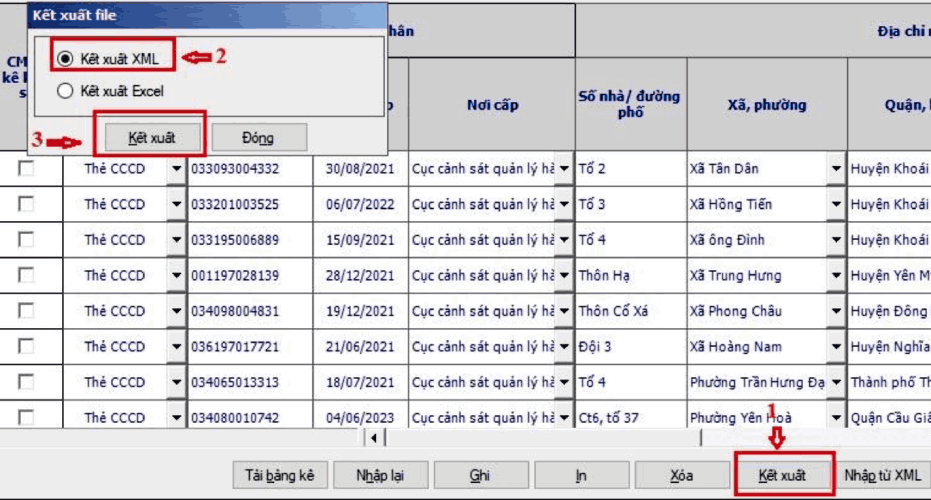Click the Xóa button
The height and width of the screenshot is (500, 931).
click(682, 475)
